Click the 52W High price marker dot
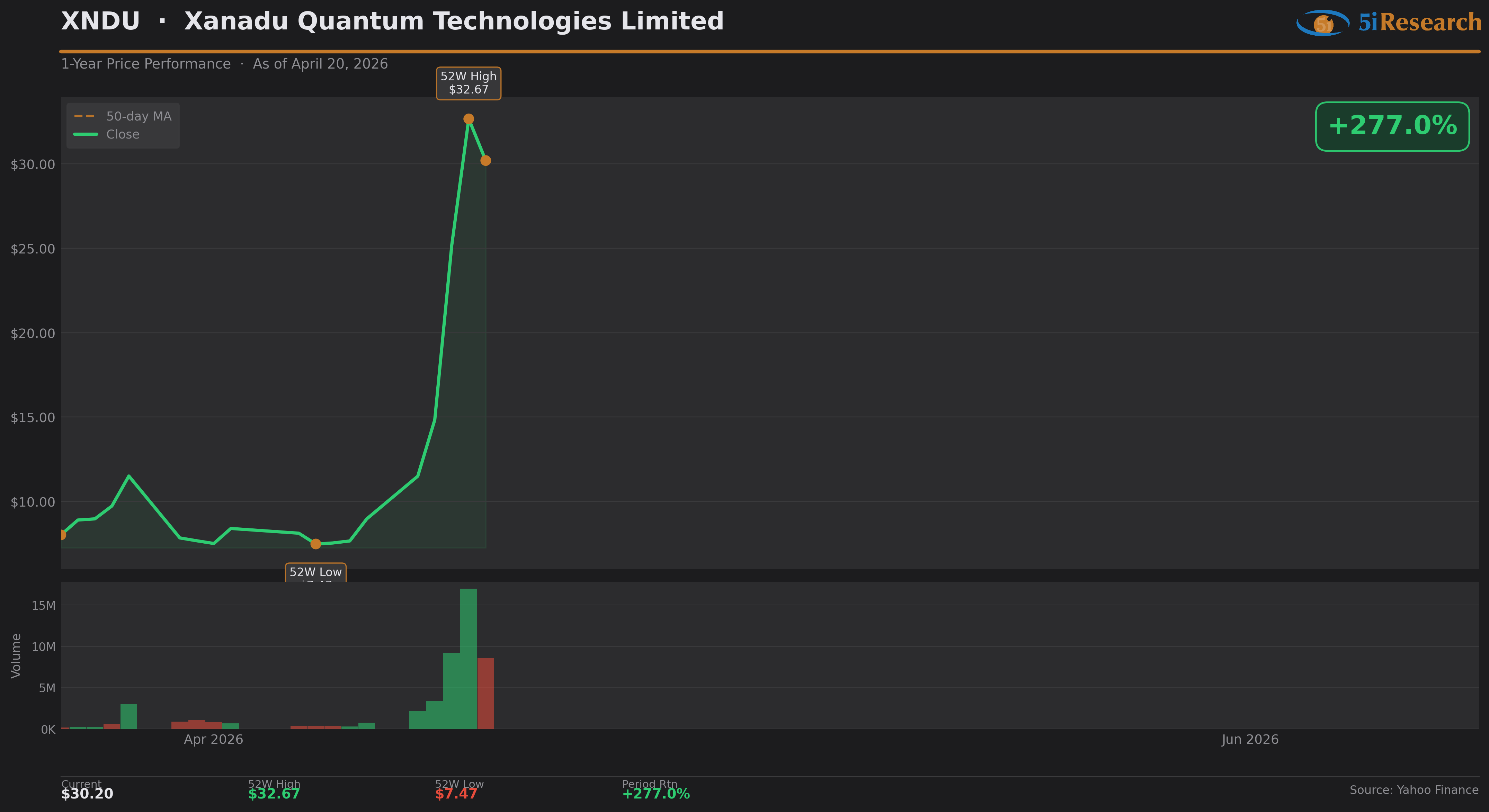 click(469, 119)
